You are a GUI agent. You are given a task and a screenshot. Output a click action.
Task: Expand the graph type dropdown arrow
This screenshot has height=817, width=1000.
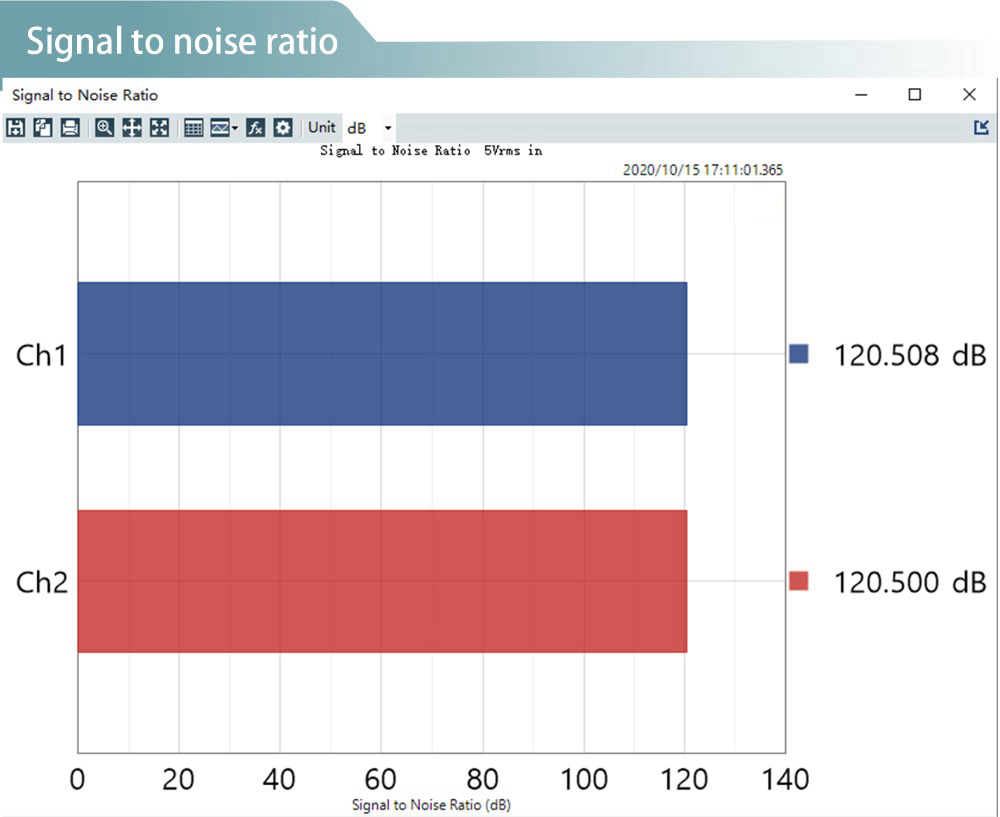(x=235, y=128)
